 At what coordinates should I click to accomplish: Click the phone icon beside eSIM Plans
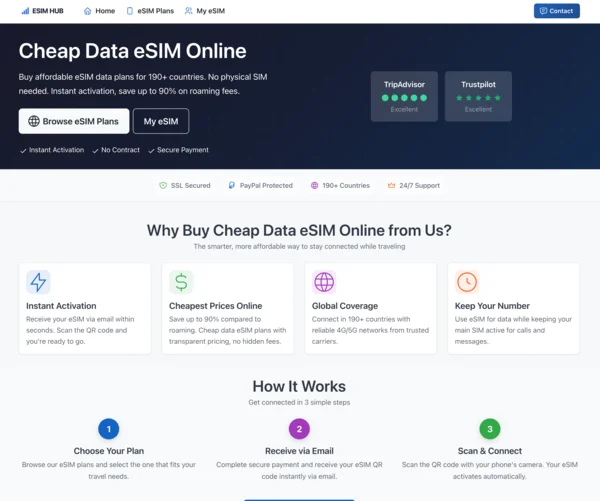[x=130, y=11]
